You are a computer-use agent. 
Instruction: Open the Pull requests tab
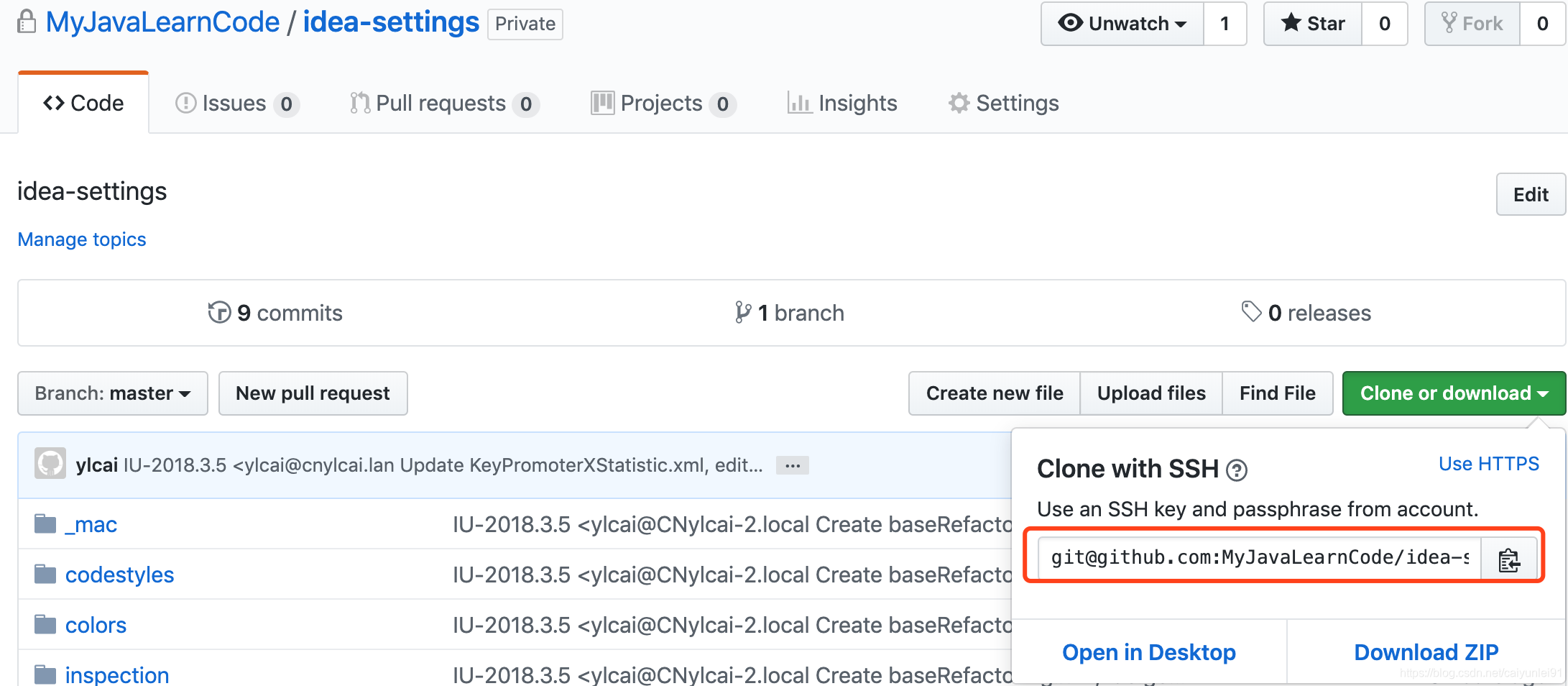444,104
